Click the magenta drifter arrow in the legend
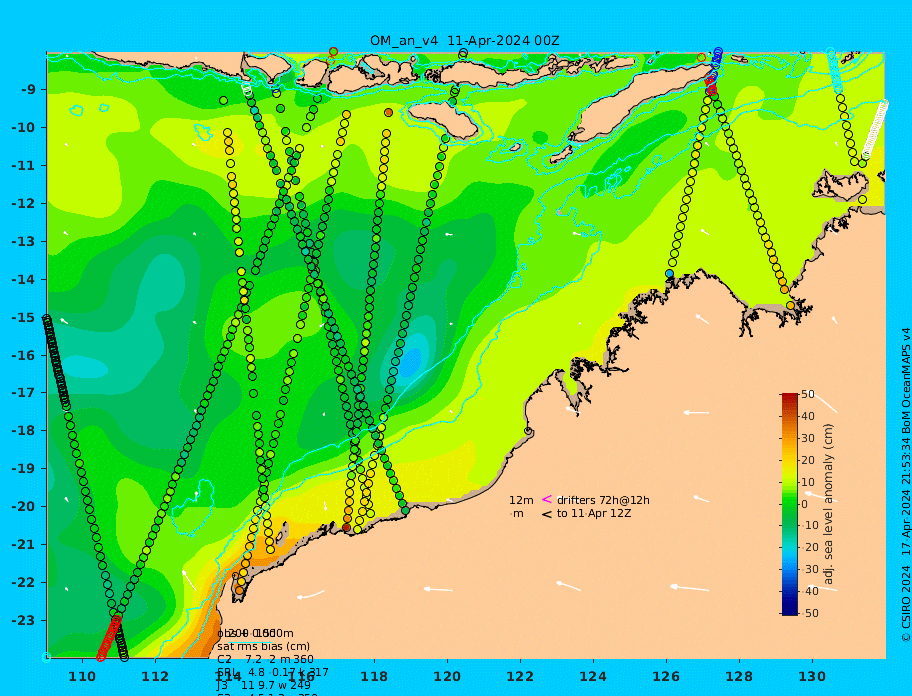912x696 pixels. tap(547, 499)
